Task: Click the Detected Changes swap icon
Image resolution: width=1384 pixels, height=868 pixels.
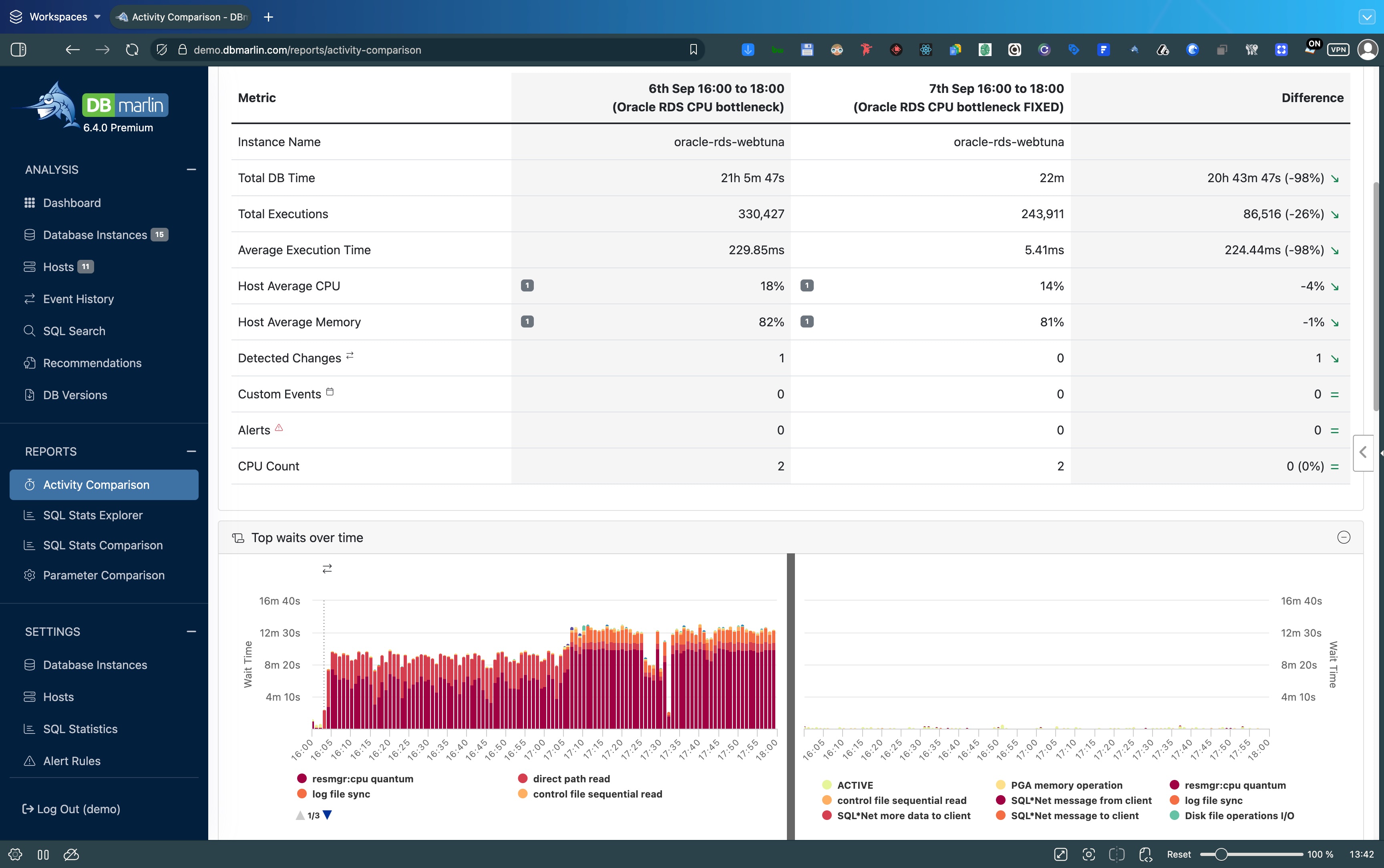Action: pyautogui.click(x=350, y=356)
